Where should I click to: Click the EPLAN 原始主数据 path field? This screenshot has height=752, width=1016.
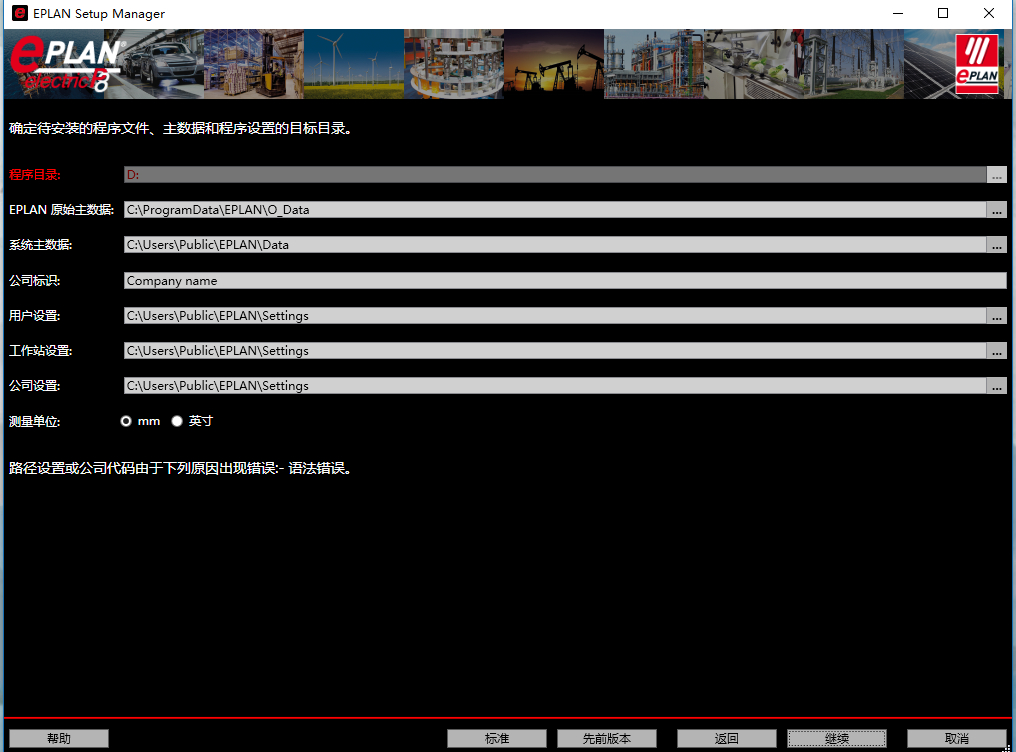coord(555,209)
